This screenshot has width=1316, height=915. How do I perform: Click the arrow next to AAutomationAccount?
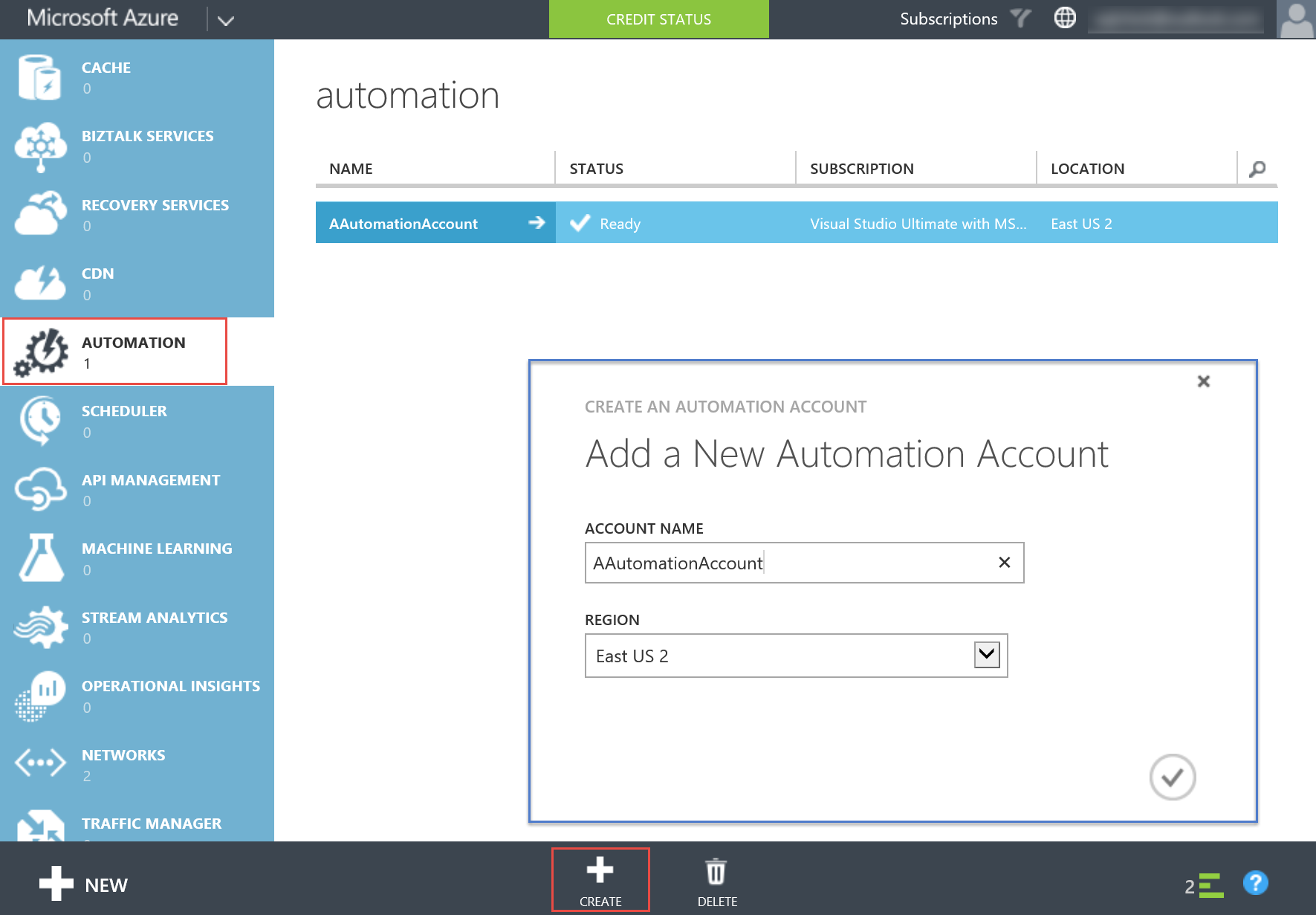point(537,222)
